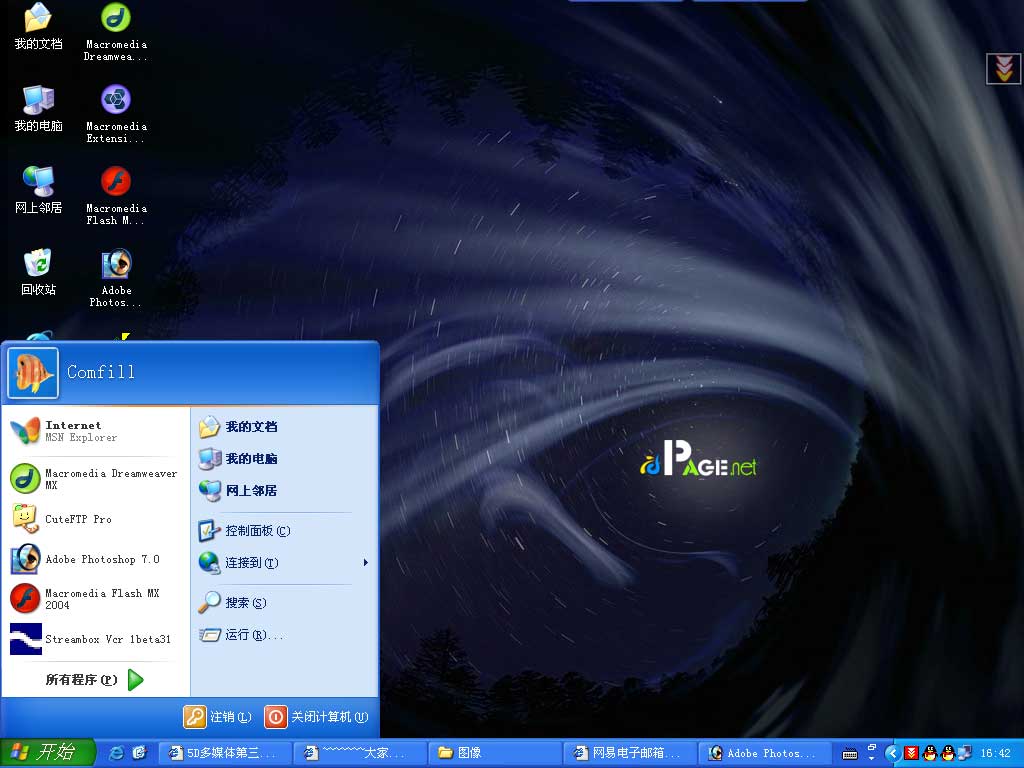
Task: Choose 运行 from the Start menu
Action: pyautogui.click(x=252, y=635)
